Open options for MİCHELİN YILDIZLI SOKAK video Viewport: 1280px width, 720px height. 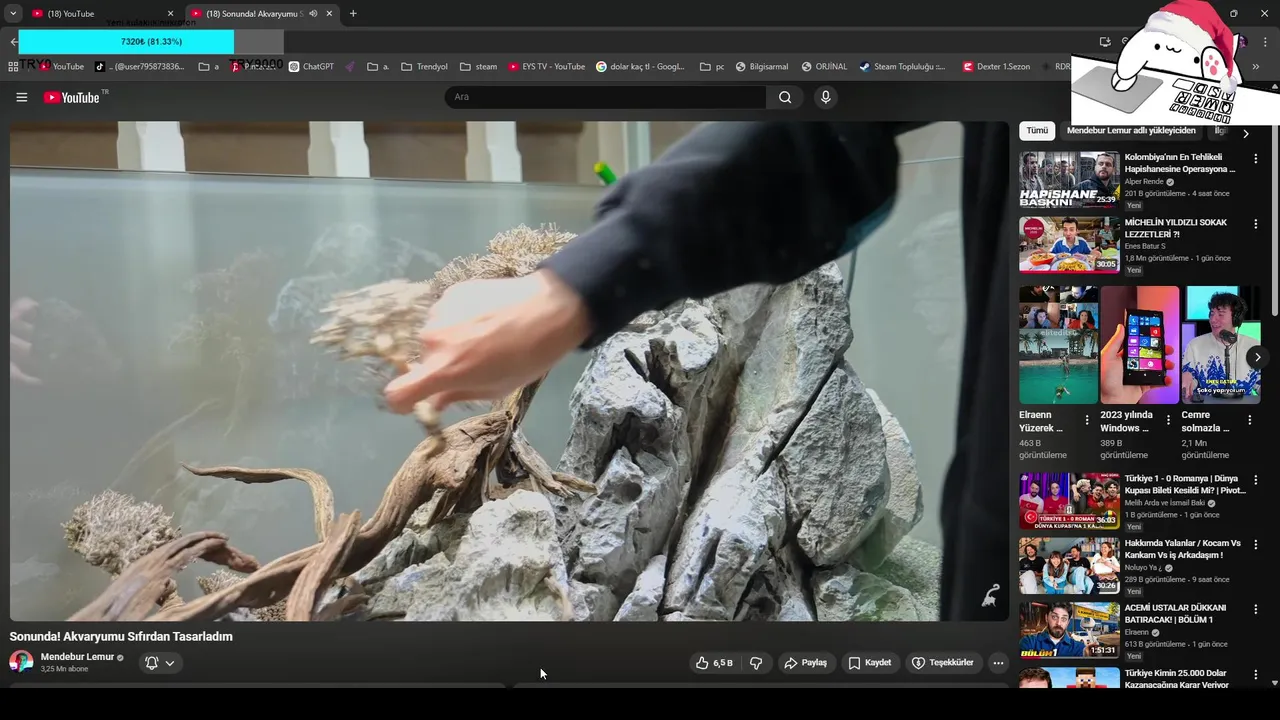(1256, 224)
